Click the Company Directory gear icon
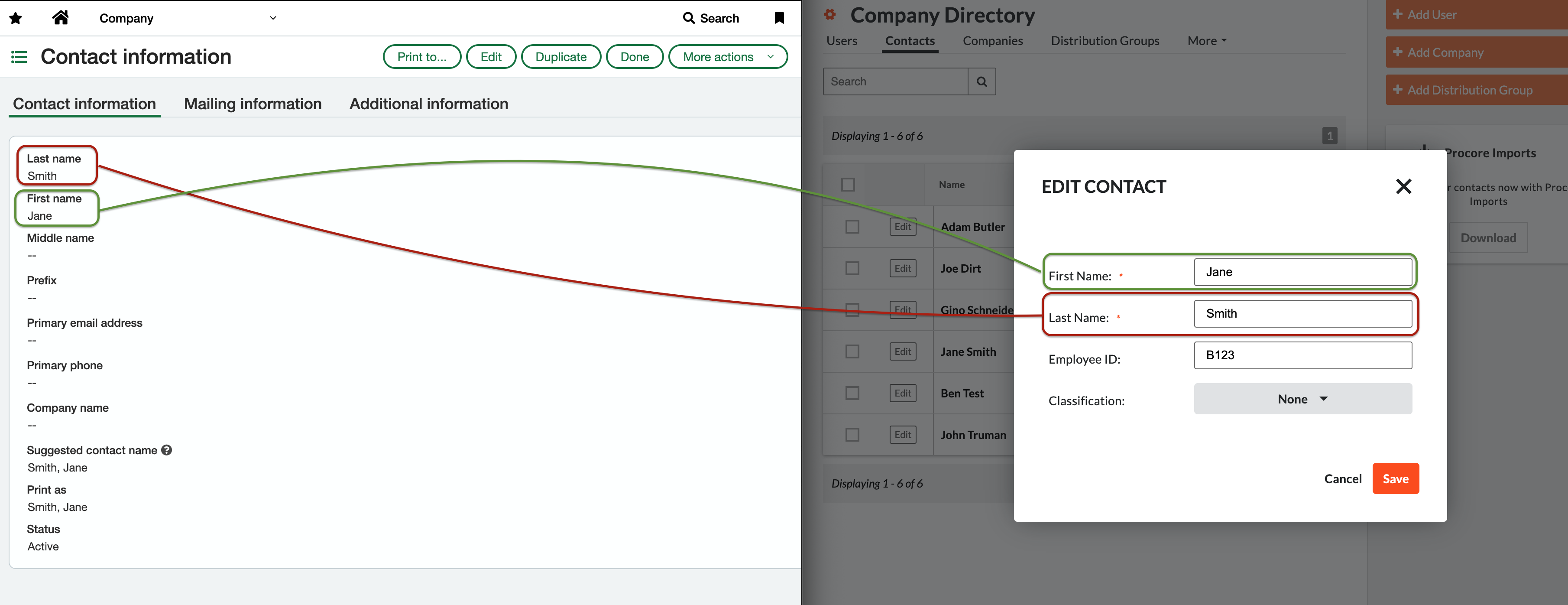This screenshot has width=1568, height=605. pyautogui.click(x=829, y=15)
